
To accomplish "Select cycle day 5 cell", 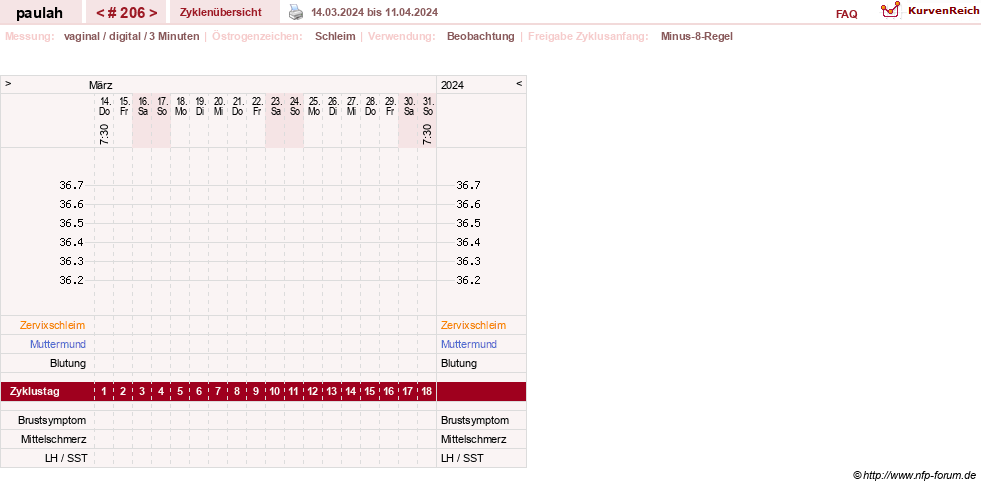I will click(x=180, y=392).
